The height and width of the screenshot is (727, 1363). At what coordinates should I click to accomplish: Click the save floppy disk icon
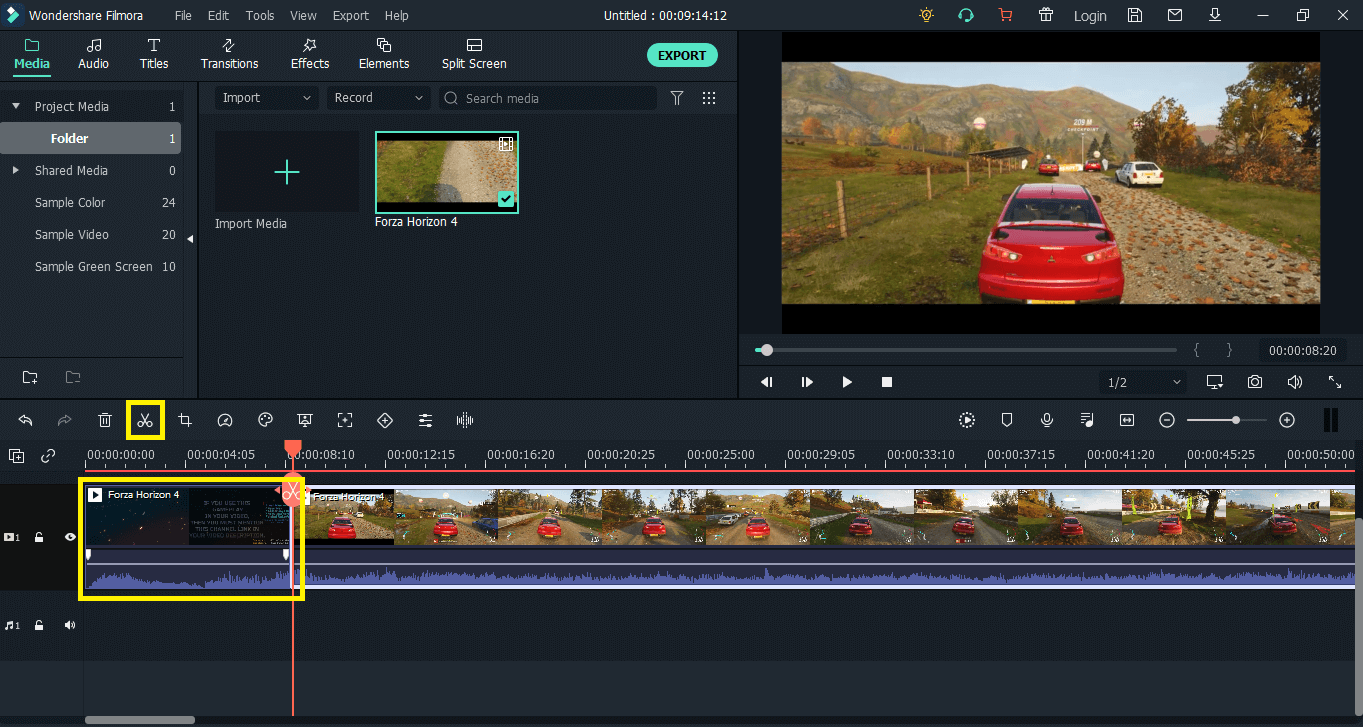point(1135,15)
